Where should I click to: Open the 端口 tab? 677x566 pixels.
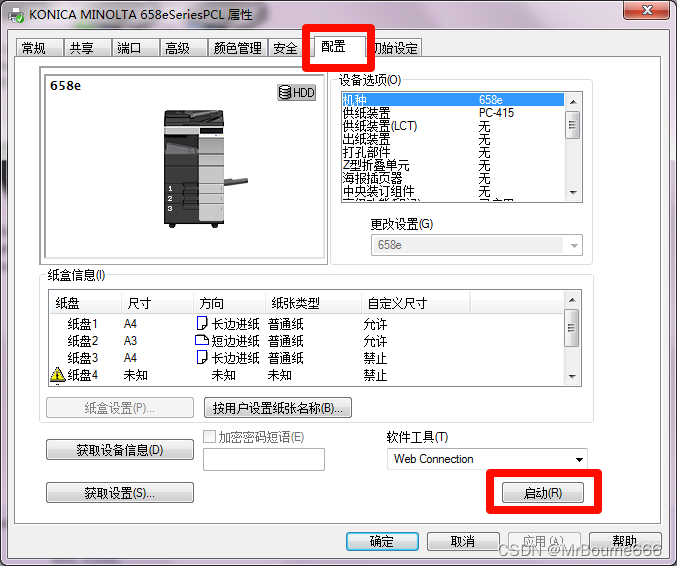click(x=136, y=48)
